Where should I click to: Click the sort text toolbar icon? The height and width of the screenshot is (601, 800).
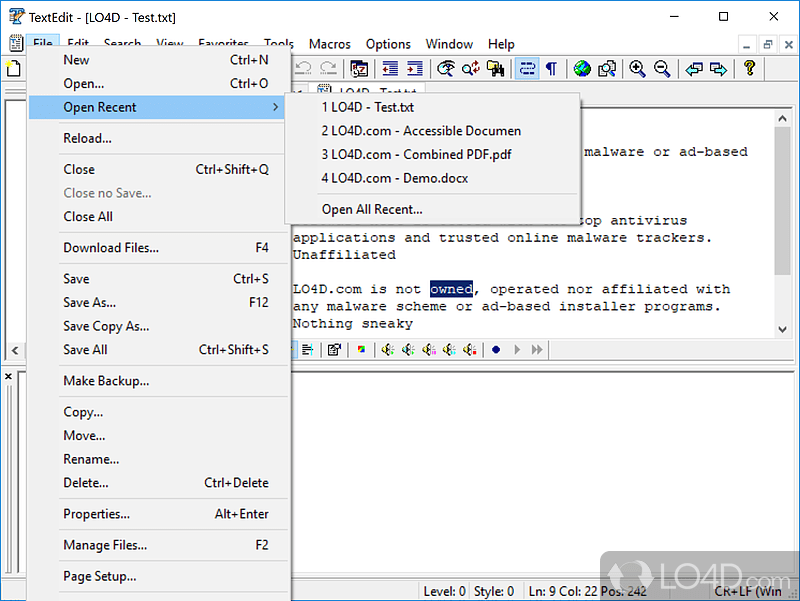click(x=359, y=68)
